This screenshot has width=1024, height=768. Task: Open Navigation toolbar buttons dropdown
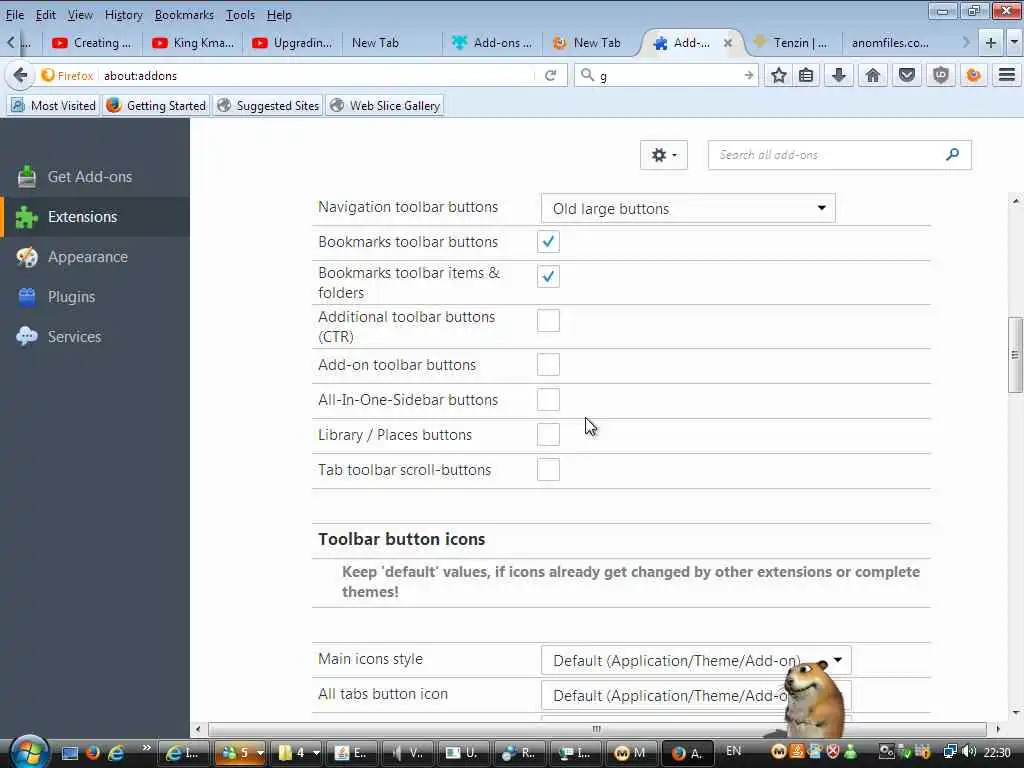688,208
